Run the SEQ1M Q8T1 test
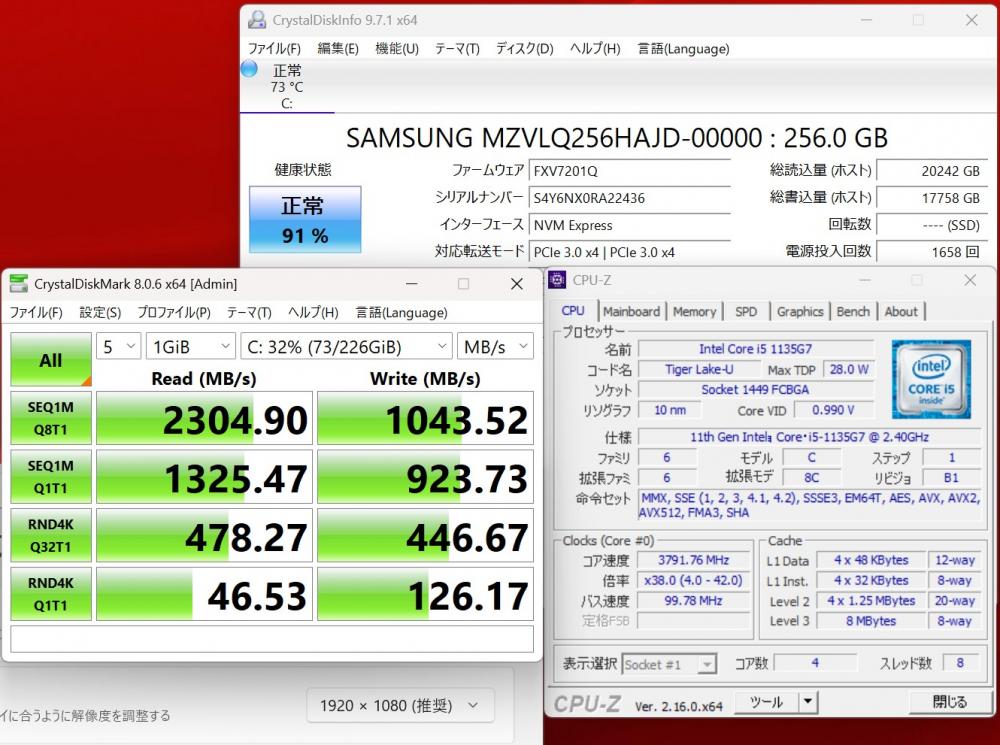This screenshot has width=1000, height=745. 51,418
